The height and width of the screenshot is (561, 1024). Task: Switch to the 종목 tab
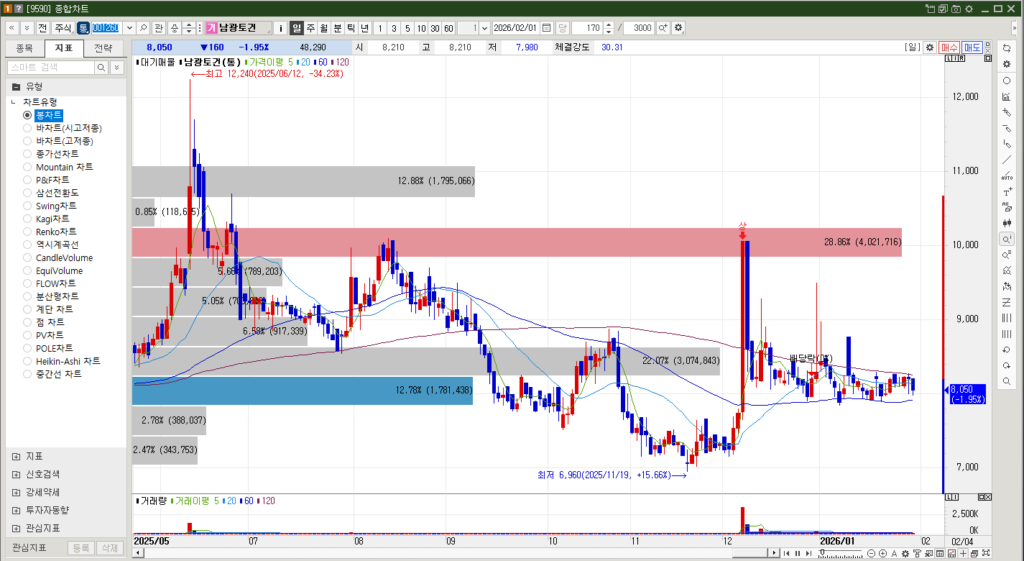click(x=25, y=47)
